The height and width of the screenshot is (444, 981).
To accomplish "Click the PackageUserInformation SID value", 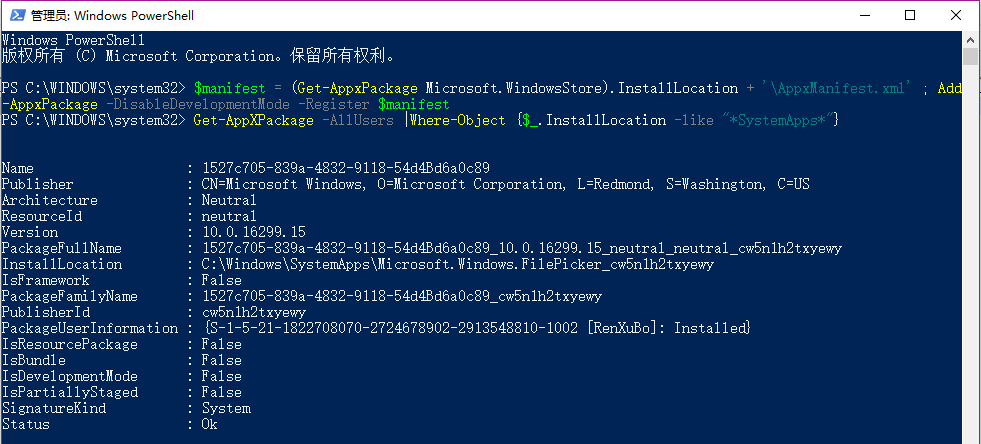I will 390,328.
